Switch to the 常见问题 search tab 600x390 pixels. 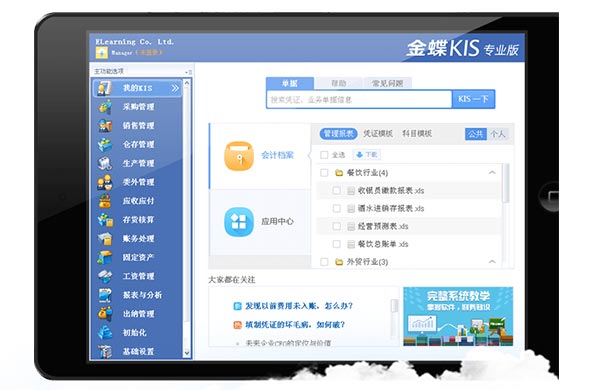click(387, 83)
